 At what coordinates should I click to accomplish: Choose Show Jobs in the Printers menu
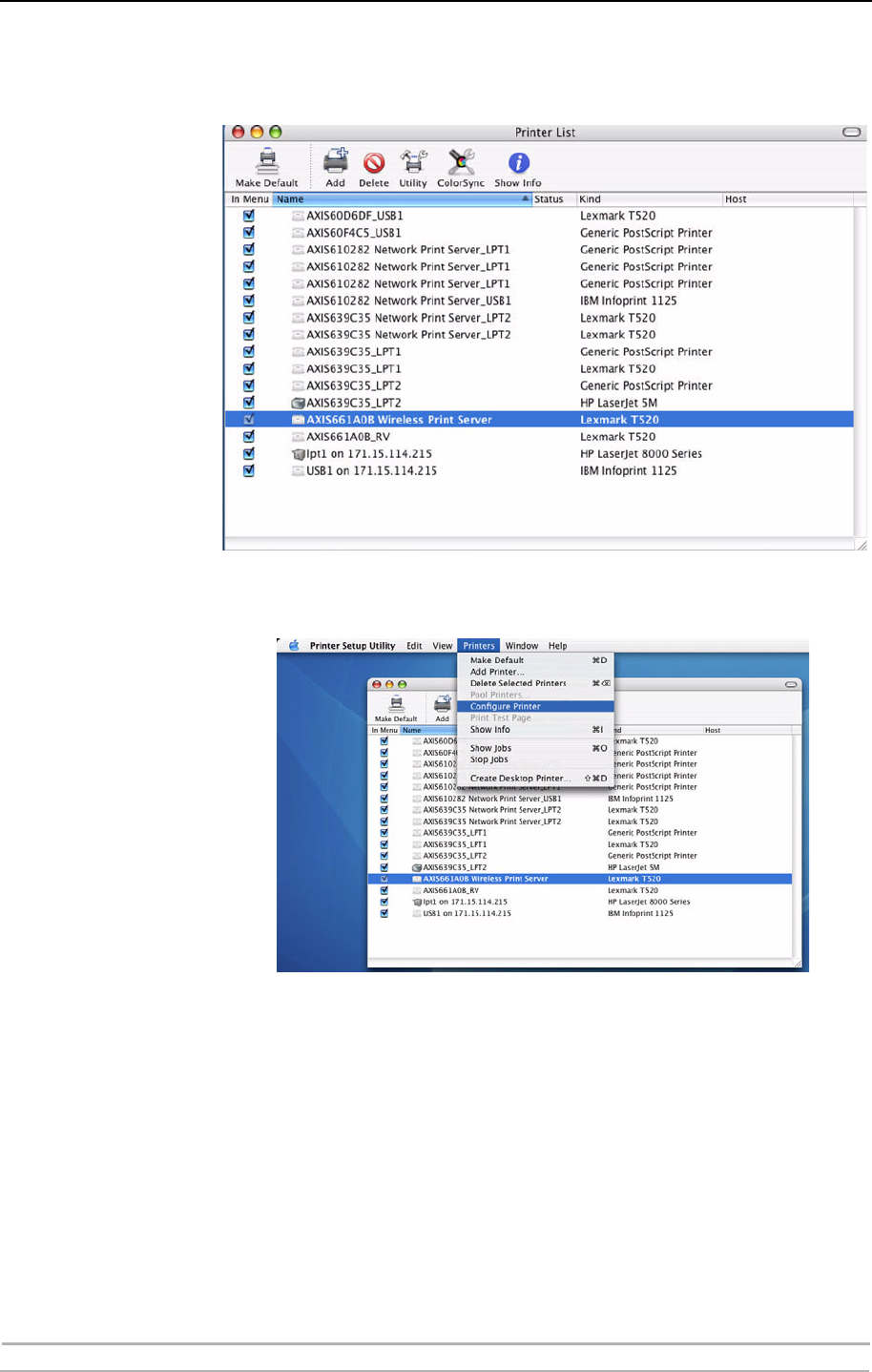click(535, 748)
